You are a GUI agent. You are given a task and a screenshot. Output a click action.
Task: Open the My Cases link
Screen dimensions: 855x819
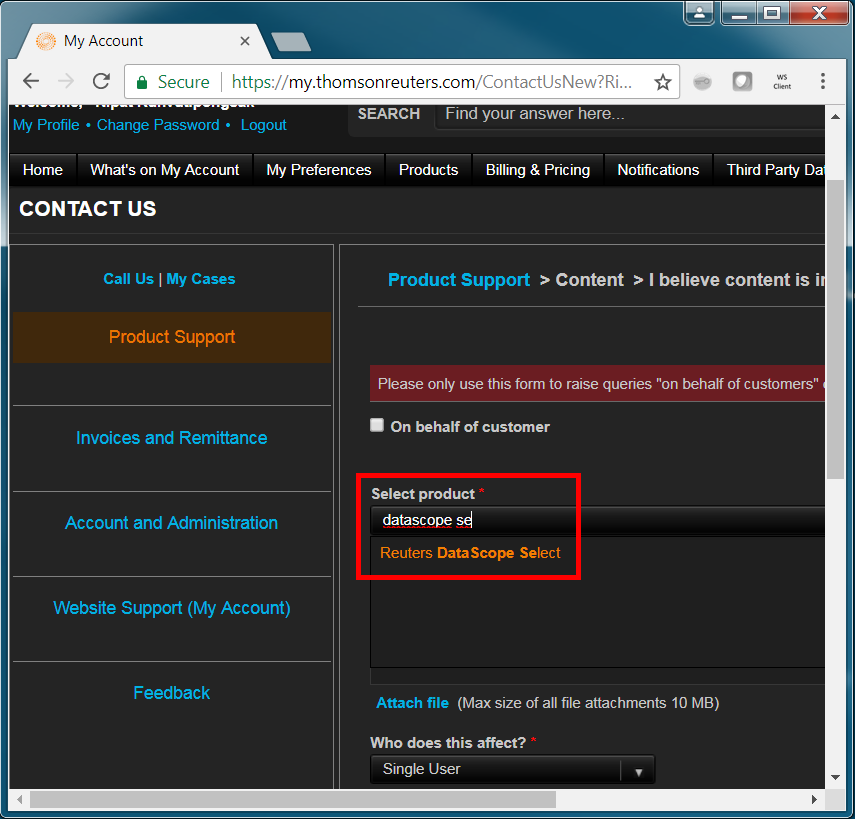tap(201, 279)
